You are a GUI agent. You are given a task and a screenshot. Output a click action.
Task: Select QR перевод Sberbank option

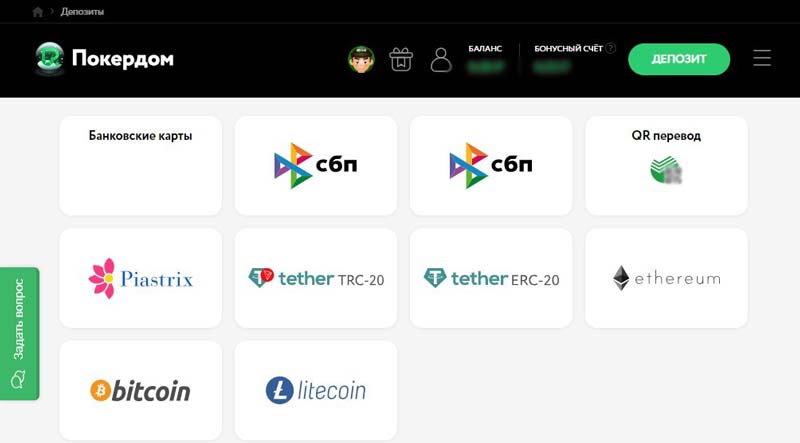coord(666,165)
